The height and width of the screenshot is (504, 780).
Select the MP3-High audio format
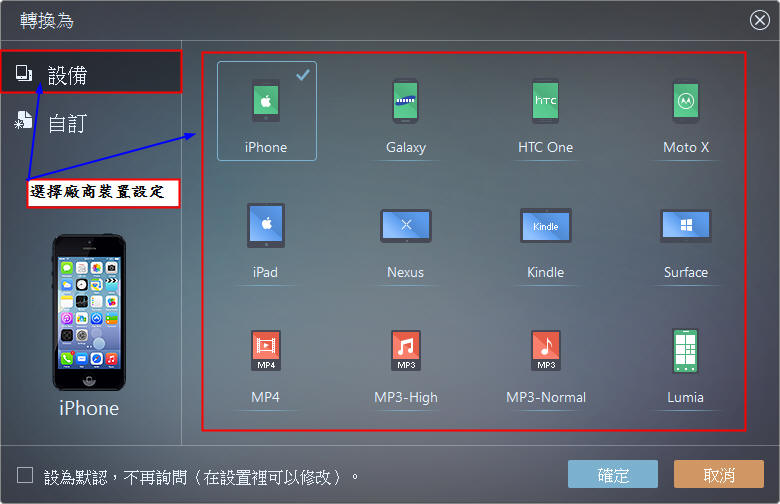coord(405,351)
